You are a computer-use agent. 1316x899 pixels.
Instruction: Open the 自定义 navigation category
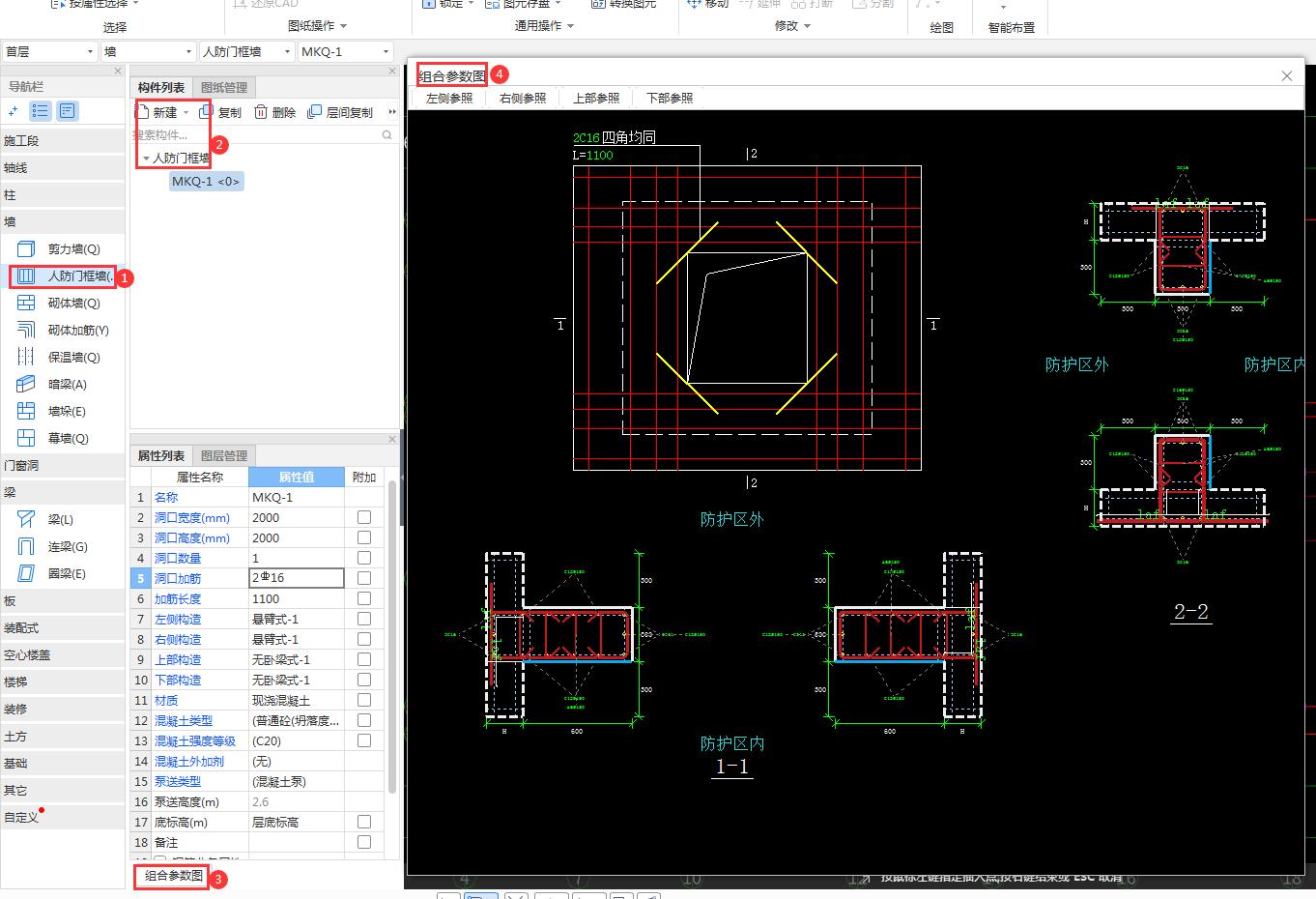coord(63,818)
